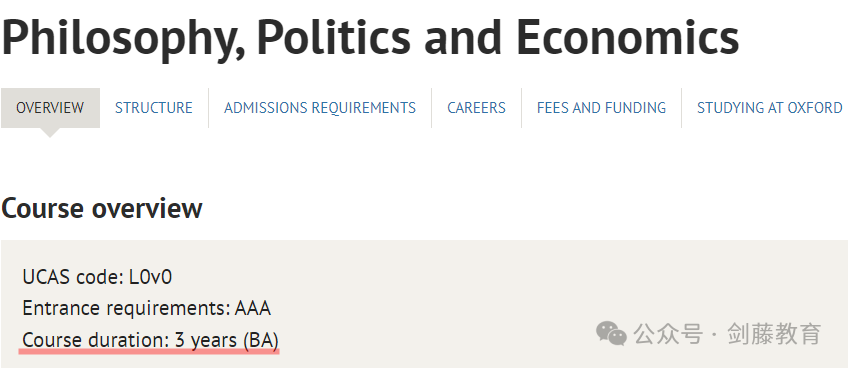Click the WeChat logo in the watermark

611,334
